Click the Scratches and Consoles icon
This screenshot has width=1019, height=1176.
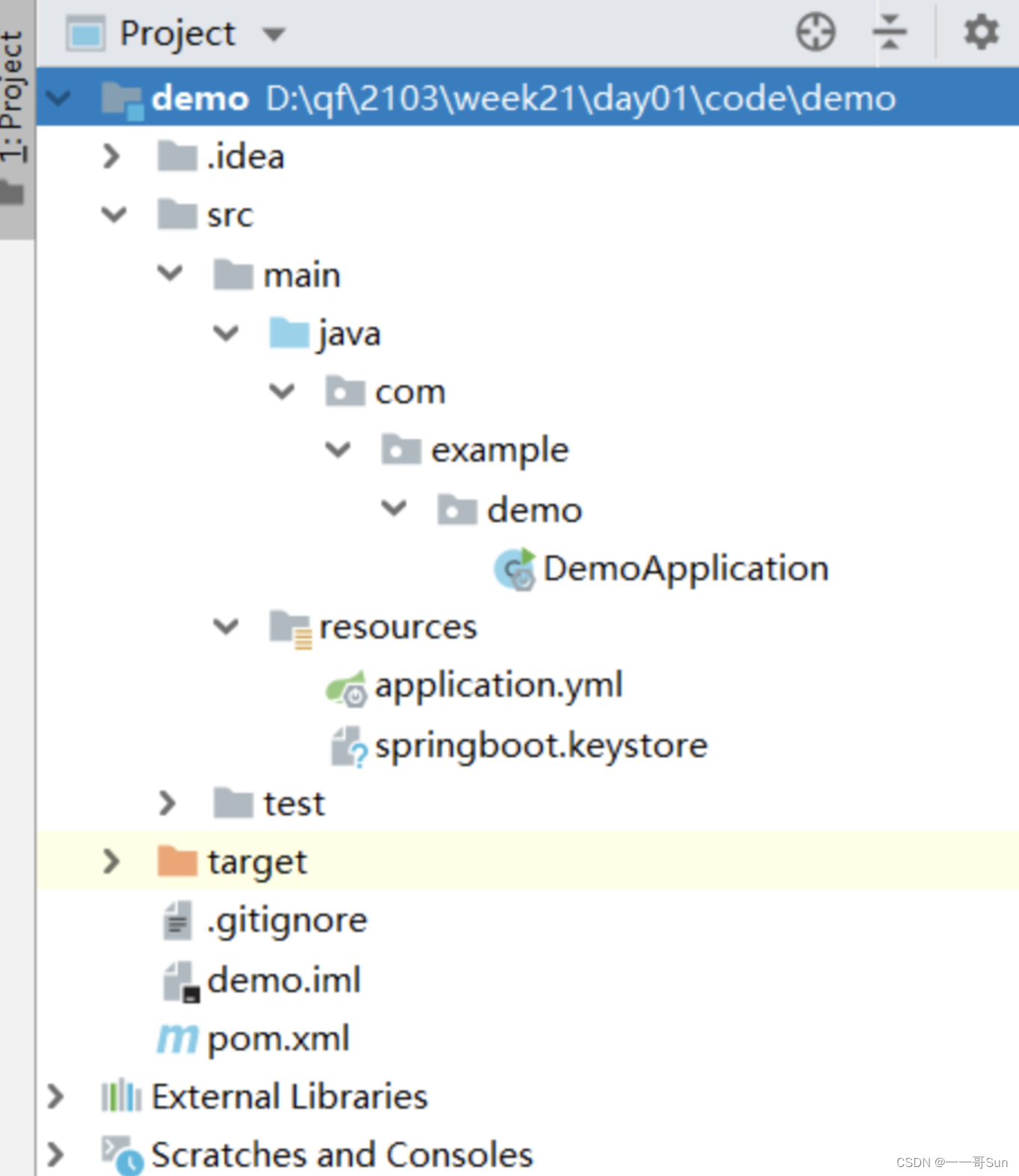click(123, 1156)
